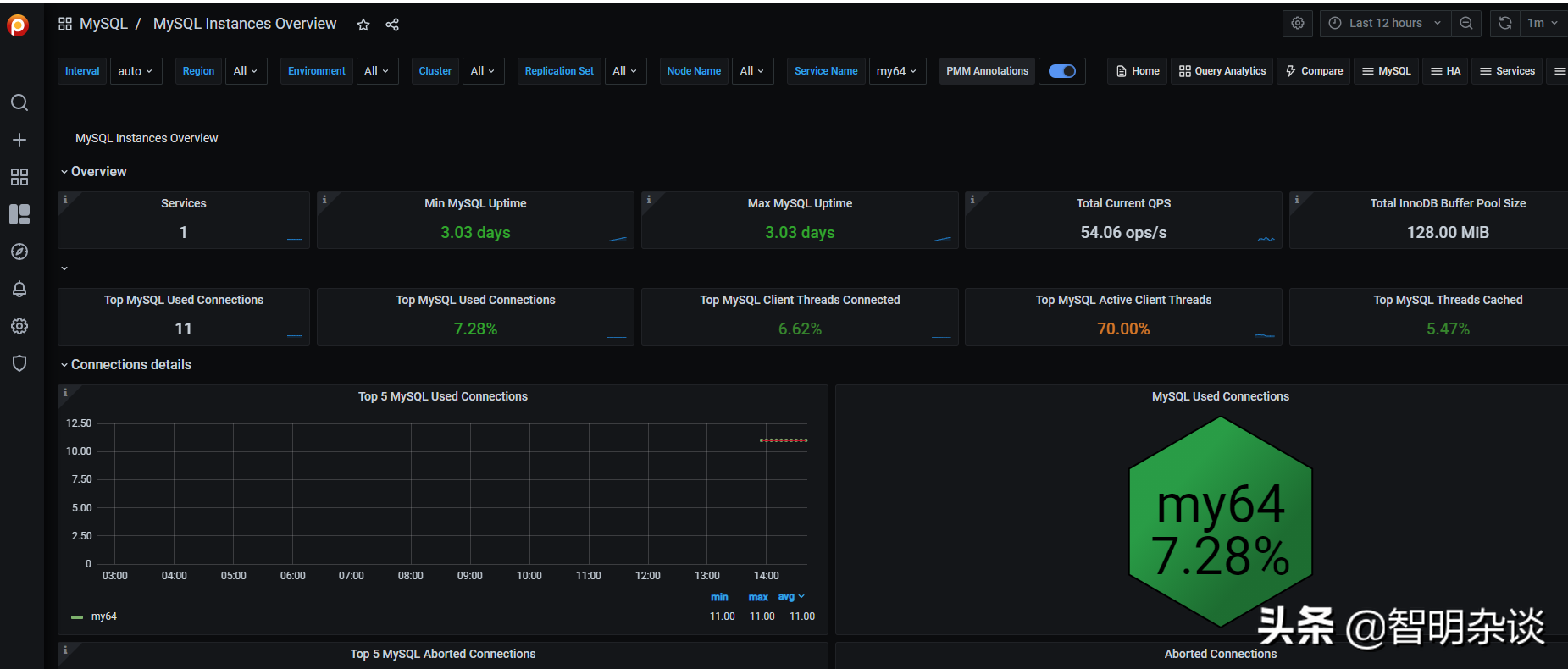Zoom out the time range

tap(1466, 23)
